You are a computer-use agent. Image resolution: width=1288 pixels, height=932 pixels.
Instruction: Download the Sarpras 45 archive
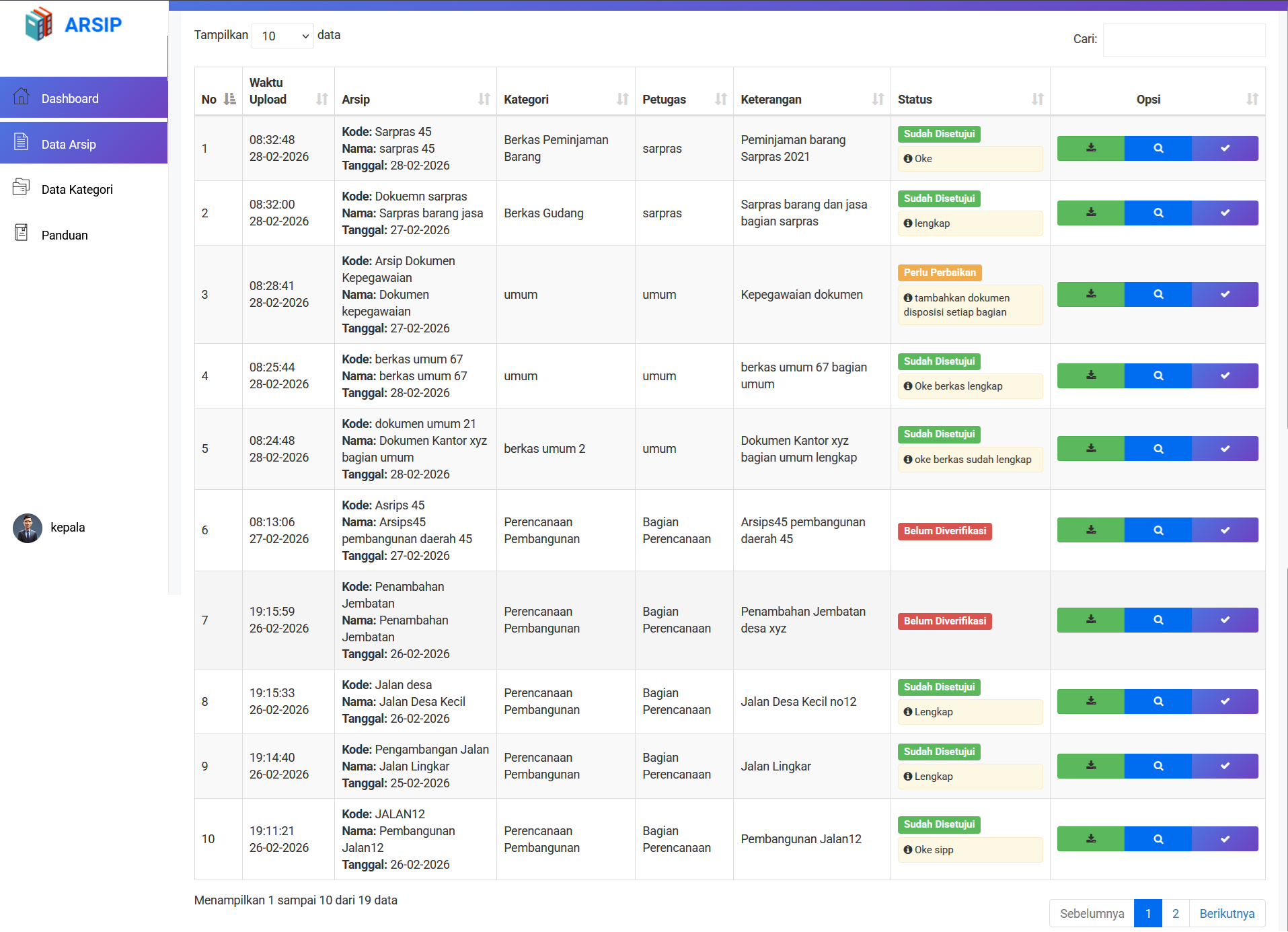click(1091, 148)
